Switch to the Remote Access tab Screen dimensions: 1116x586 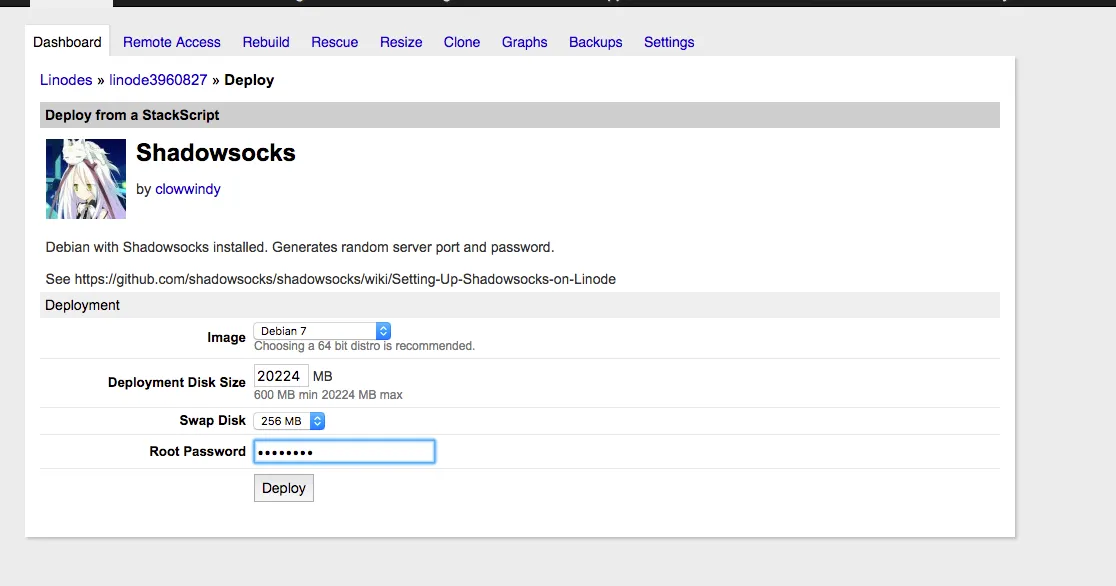pos(172,42)
